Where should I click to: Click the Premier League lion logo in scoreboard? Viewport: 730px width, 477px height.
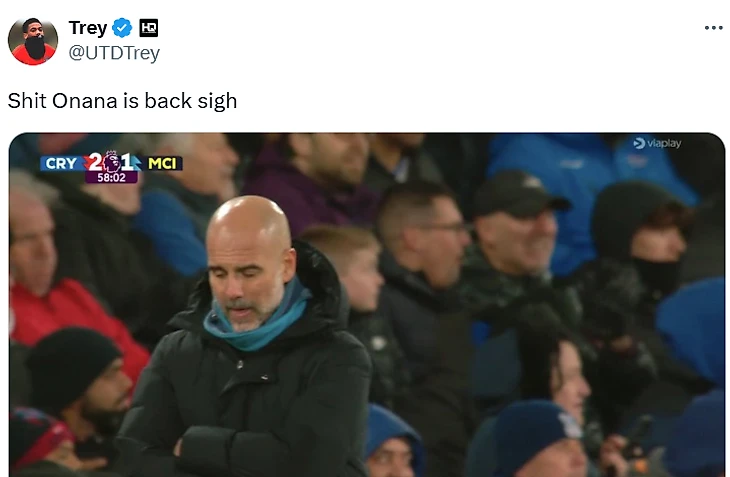pyautogui.click(x=111, y=161)
